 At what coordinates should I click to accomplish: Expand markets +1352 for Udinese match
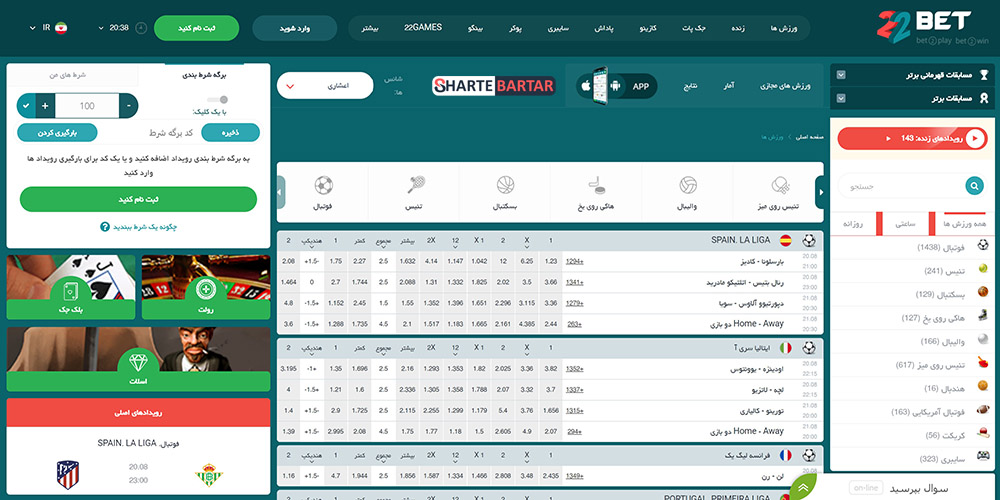coord(575,369)
